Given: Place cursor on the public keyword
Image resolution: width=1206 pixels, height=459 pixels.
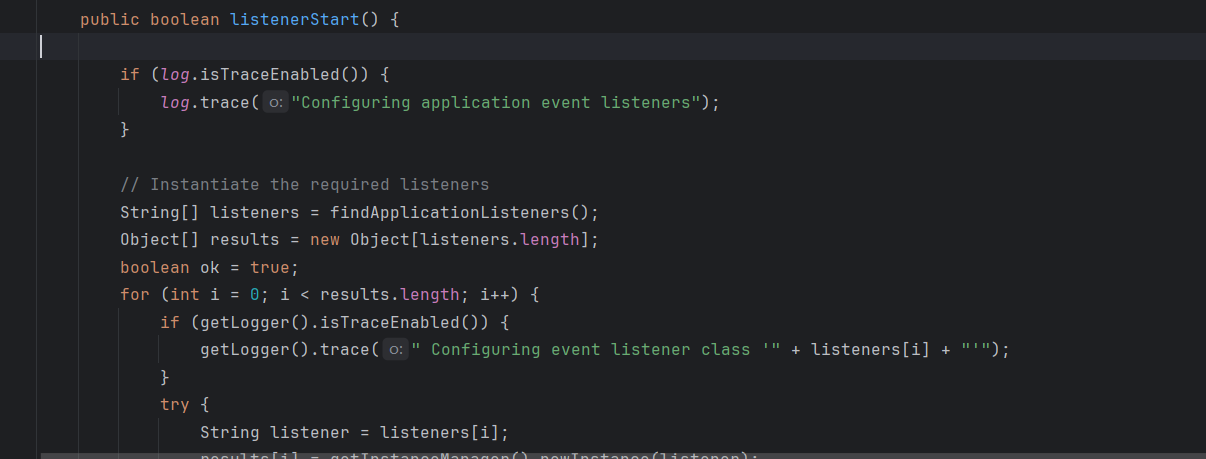Looking at the screenshot, I should point(110,20).
